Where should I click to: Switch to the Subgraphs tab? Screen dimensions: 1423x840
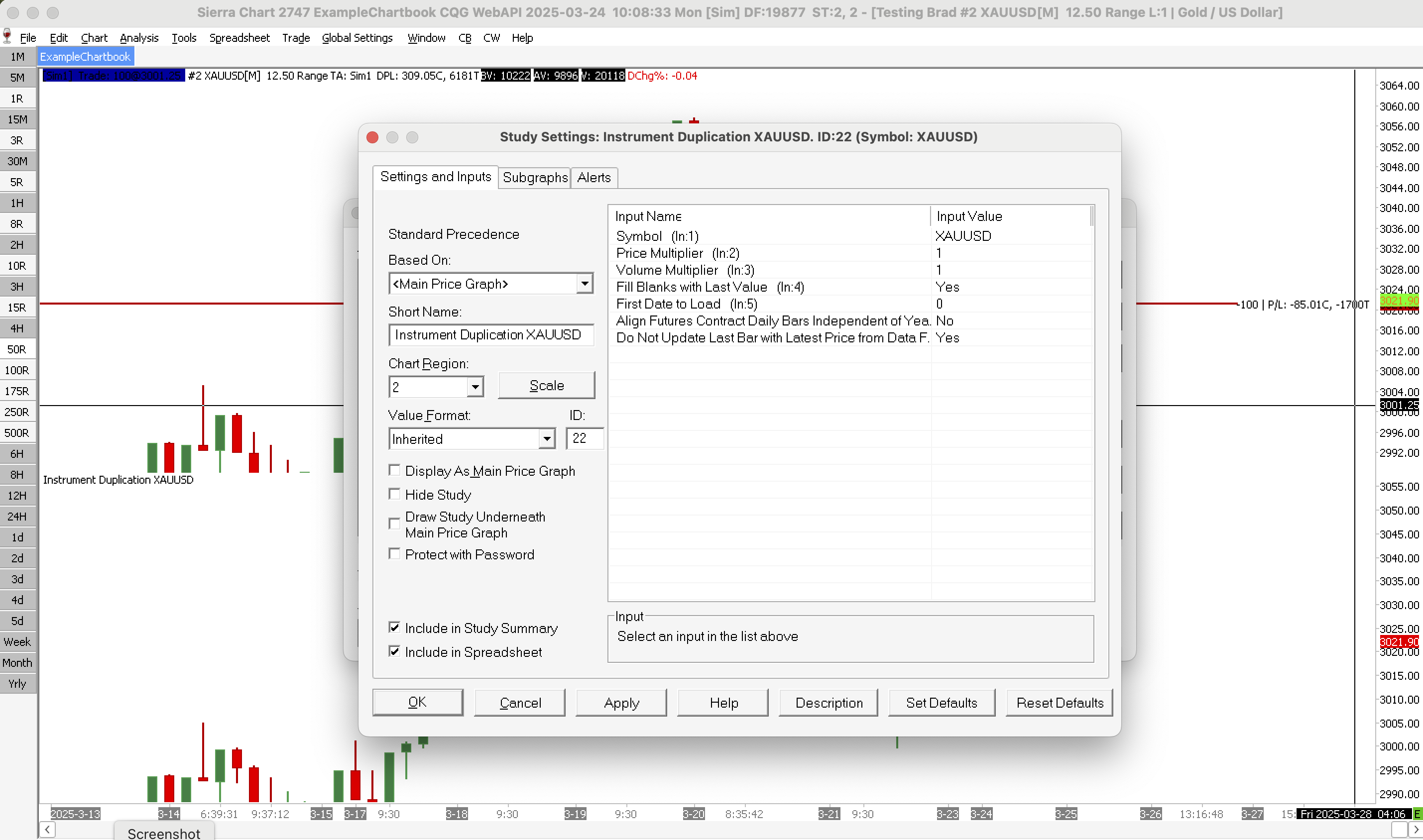(x=535, y=178)
